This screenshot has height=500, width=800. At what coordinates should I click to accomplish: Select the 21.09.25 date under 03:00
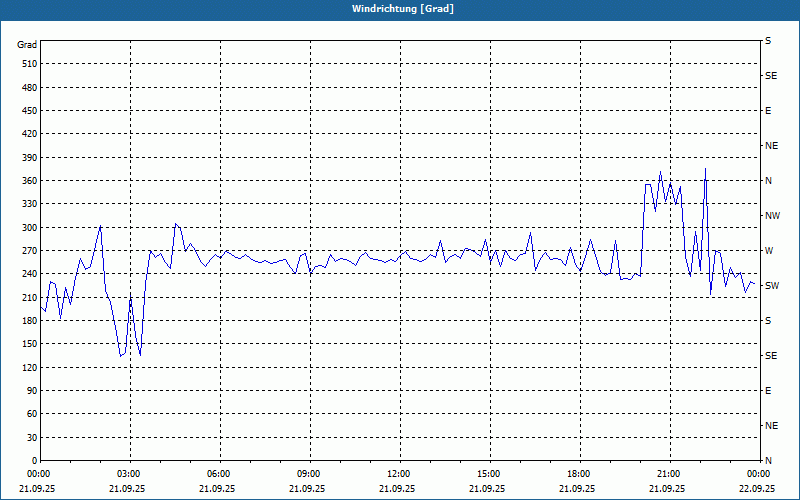coord(127,488)
